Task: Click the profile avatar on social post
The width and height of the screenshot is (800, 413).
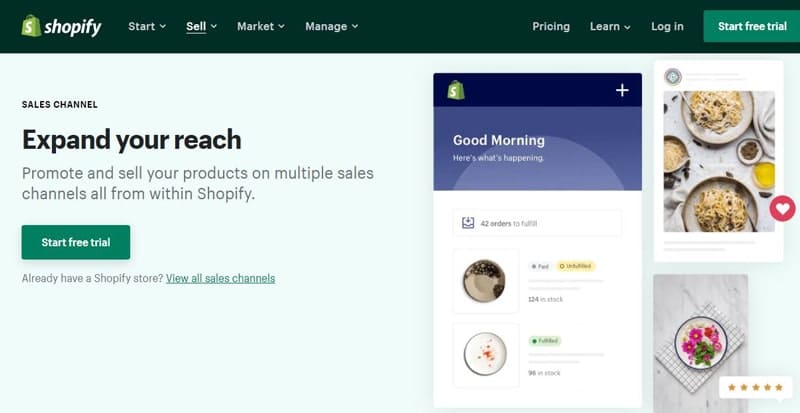Action: pos(673,77)
